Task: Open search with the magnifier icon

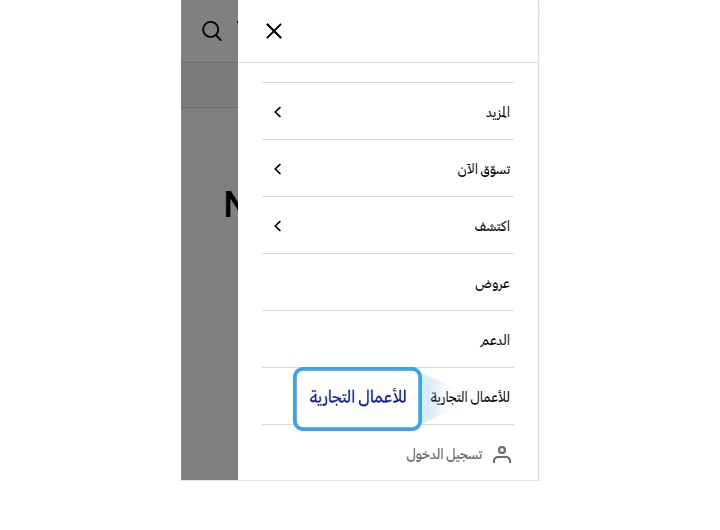Action: [212, 31]
